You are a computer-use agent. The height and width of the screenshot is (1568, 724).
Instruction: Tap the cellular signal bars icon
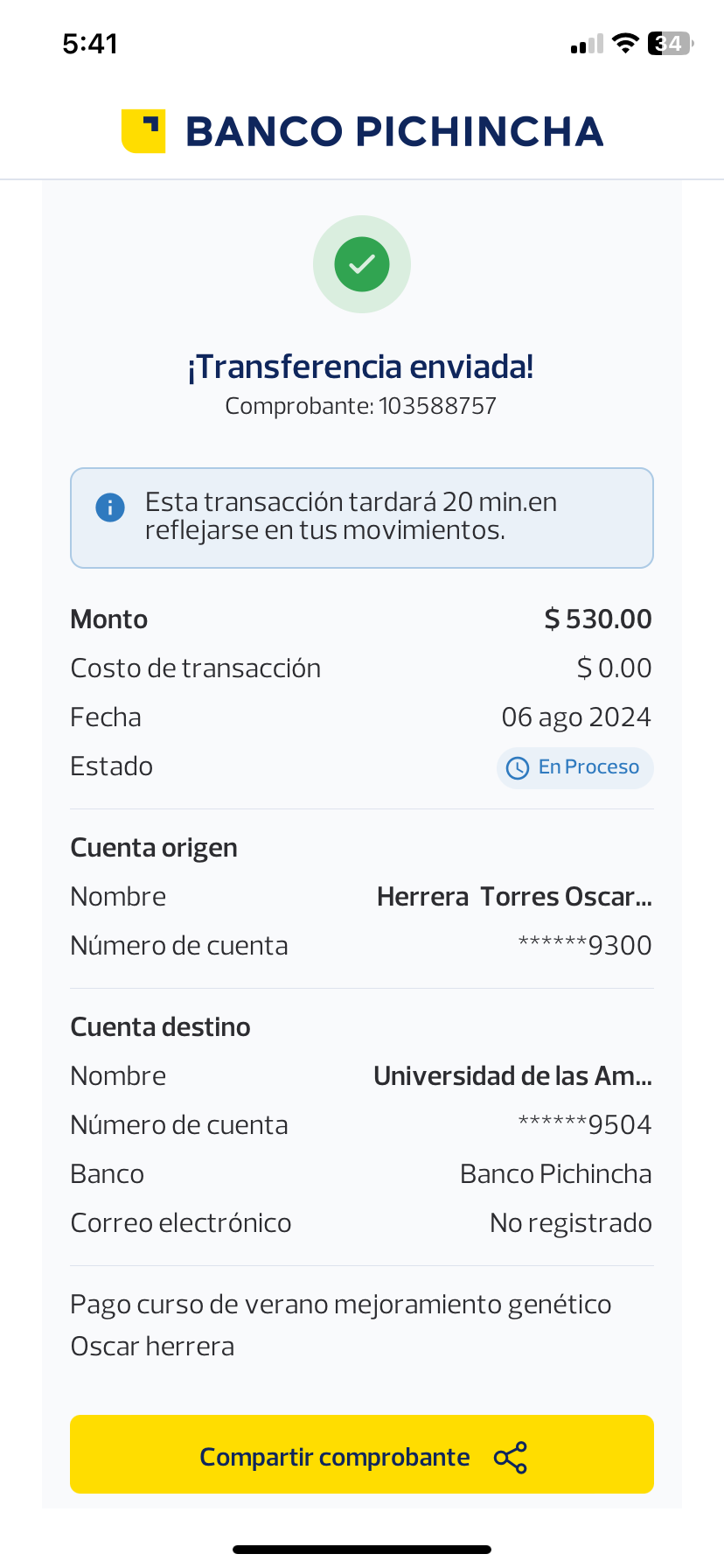(x=587, y=44)
